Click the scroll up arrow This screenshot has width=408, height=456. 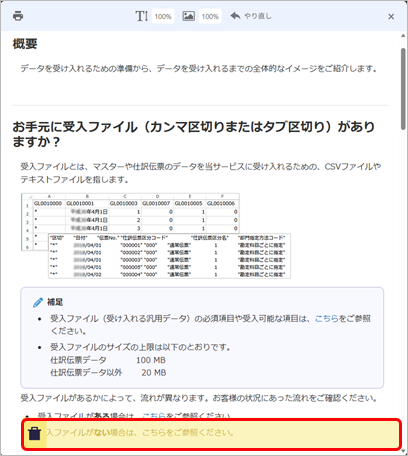coord(403,36)
